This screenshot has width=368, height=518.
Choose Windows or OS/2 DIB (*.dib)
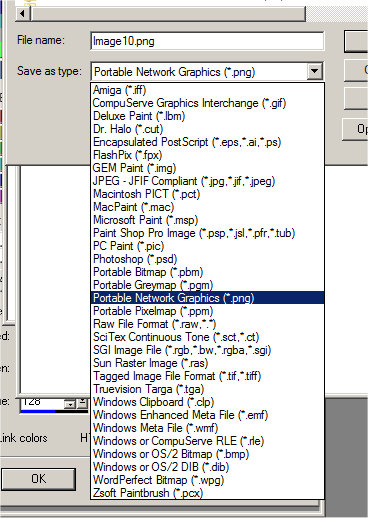coord(207,467)
